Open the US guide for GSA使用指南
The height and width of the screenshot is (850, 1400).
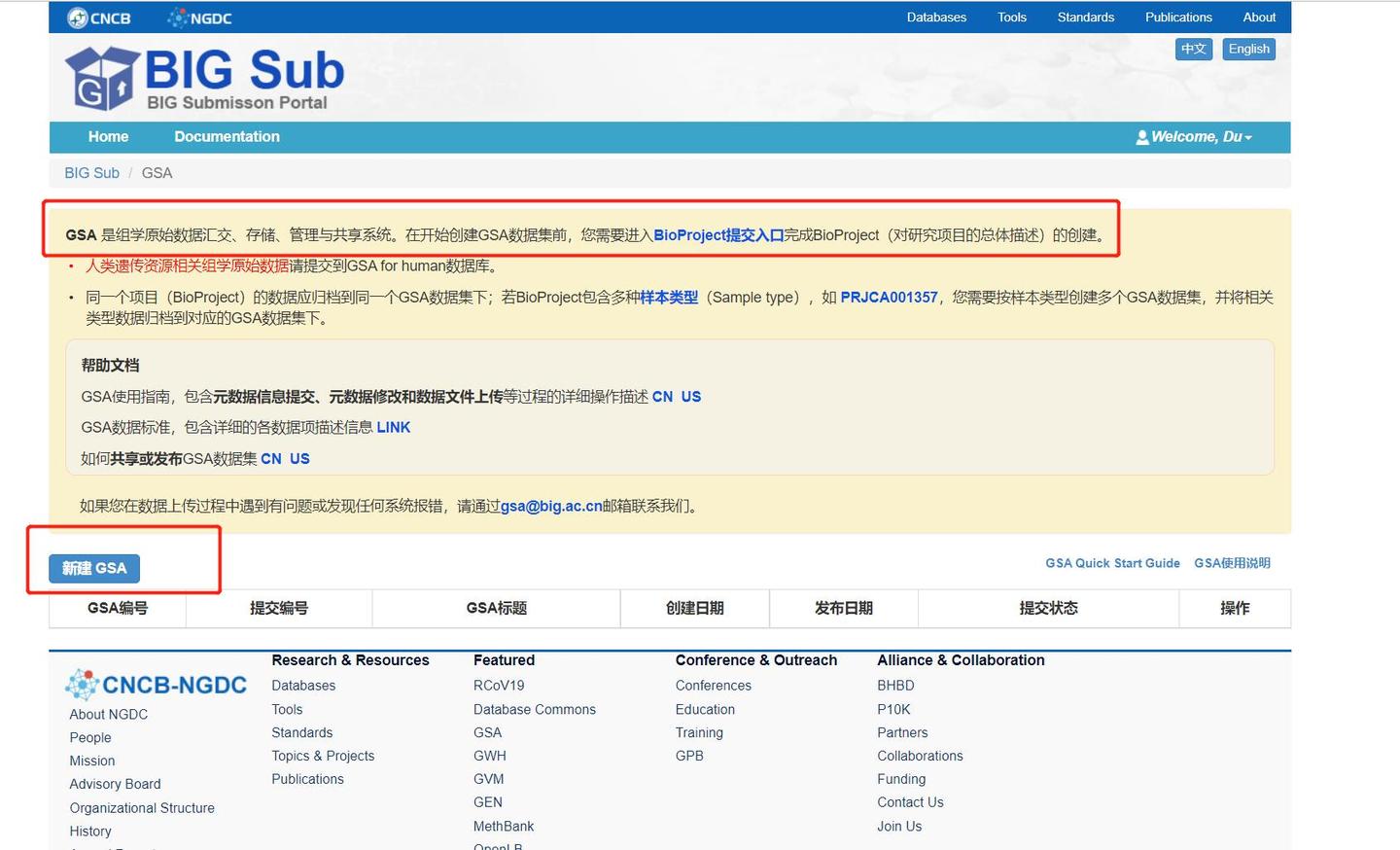691,397
